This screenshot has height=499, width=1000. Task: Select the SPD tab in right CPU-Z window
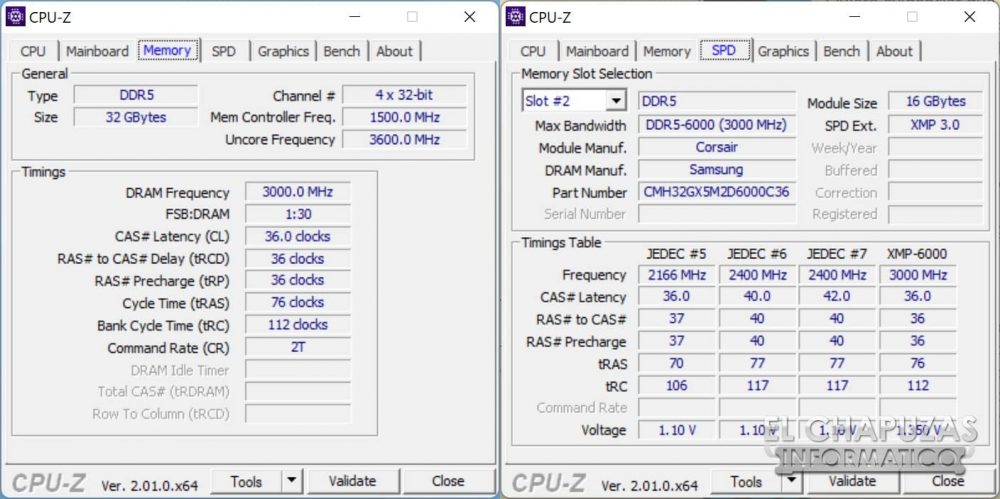[724, 50]
